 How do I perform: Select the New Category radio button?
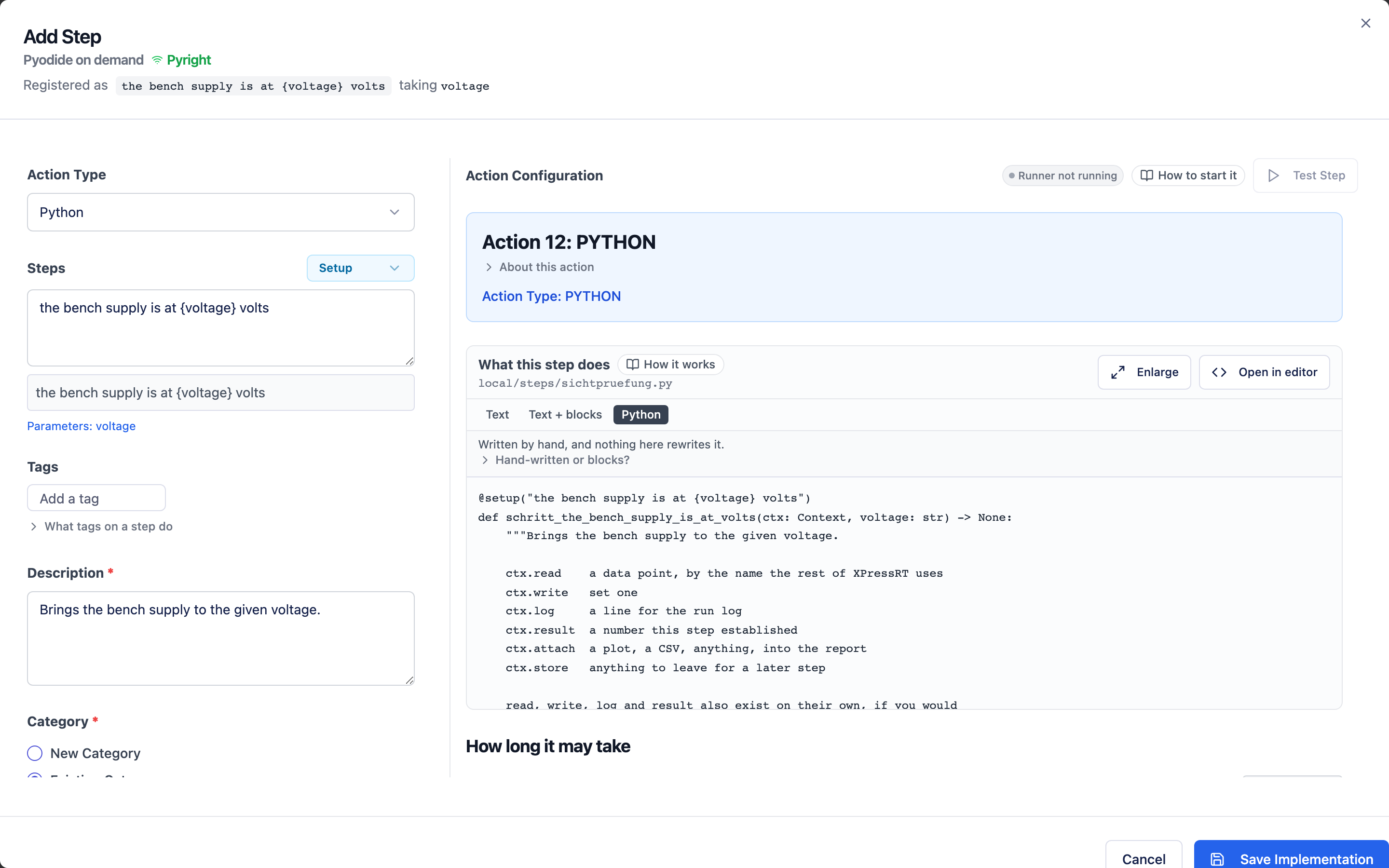(x=35, y=753)
